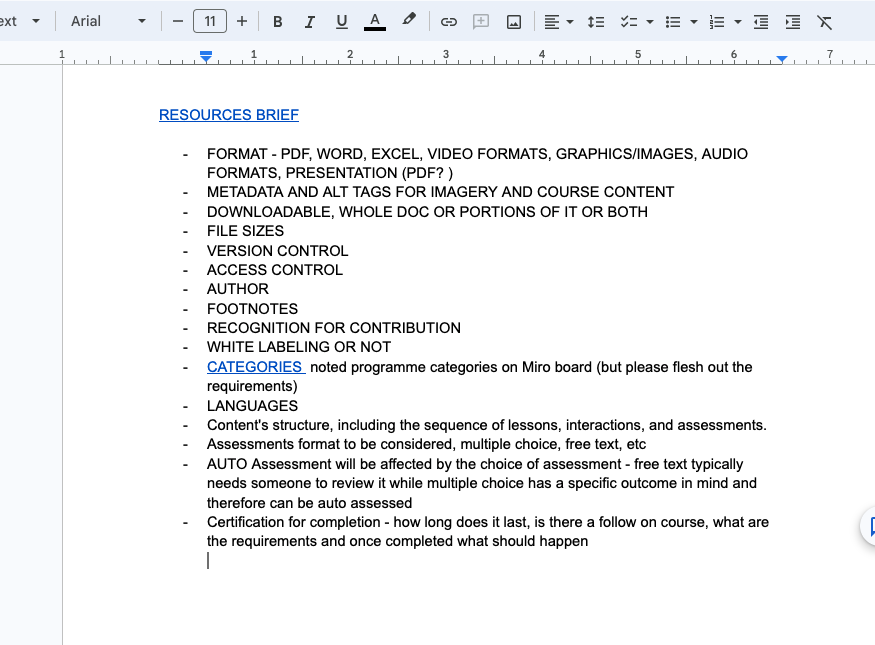Toggle italic formatting
This screenshot has width=875, height=645.
(310, 21)
